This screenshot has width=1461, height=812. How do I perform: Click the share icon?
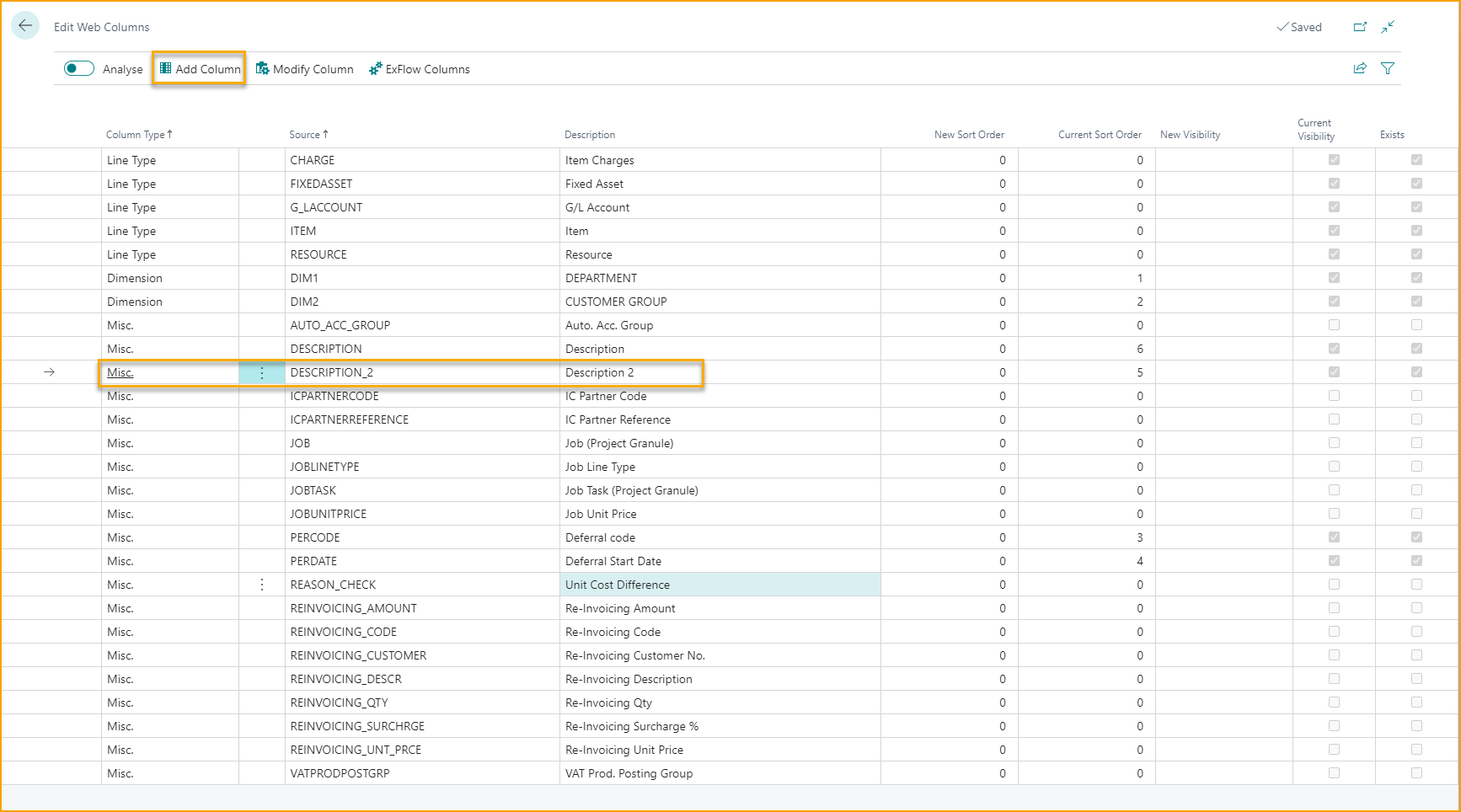coord(1360,69)
